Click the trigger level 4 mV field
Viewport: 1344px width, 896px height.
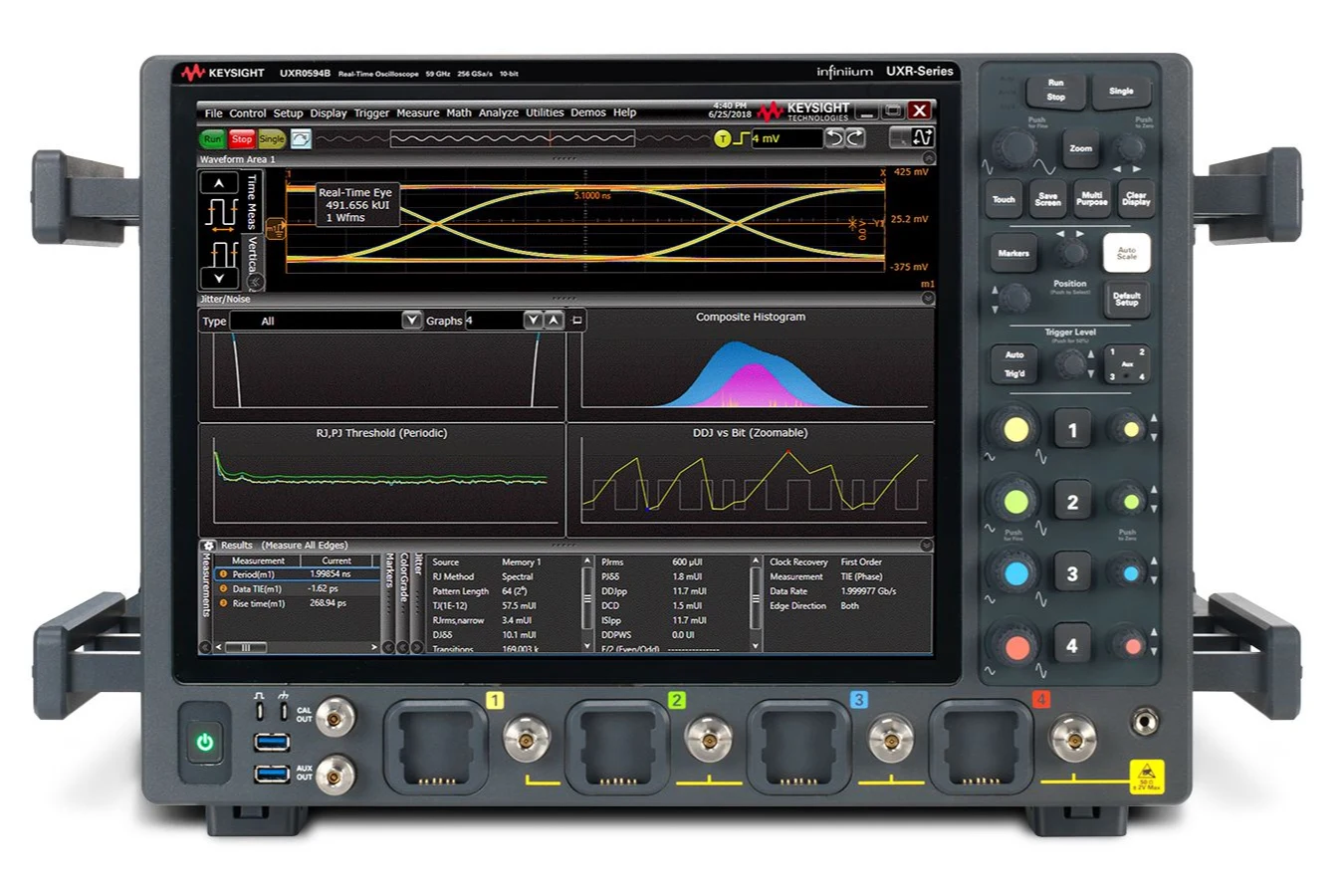(x=786, y=139)
